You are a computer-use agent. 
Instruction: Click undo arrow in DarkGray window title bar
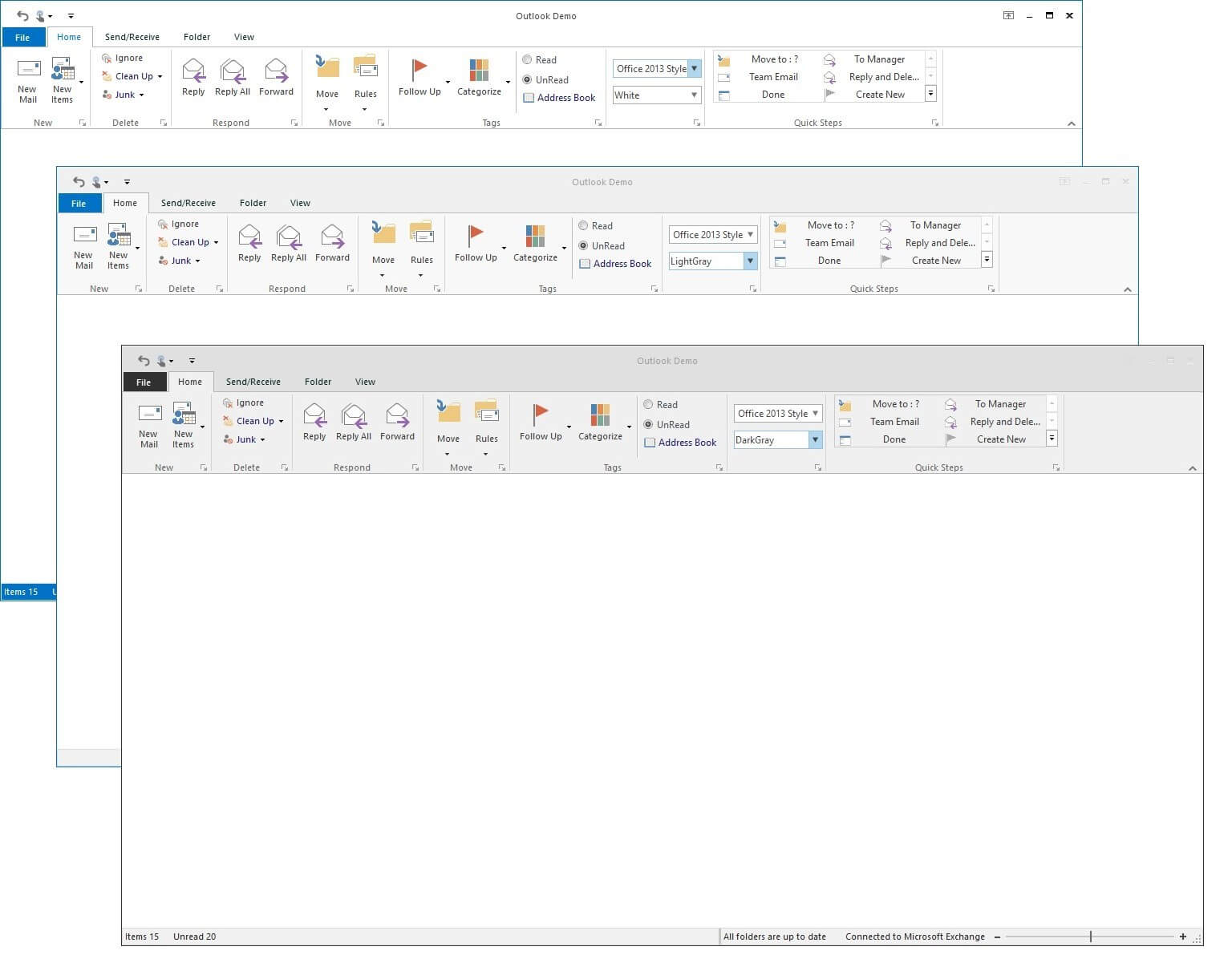(144, 361)
